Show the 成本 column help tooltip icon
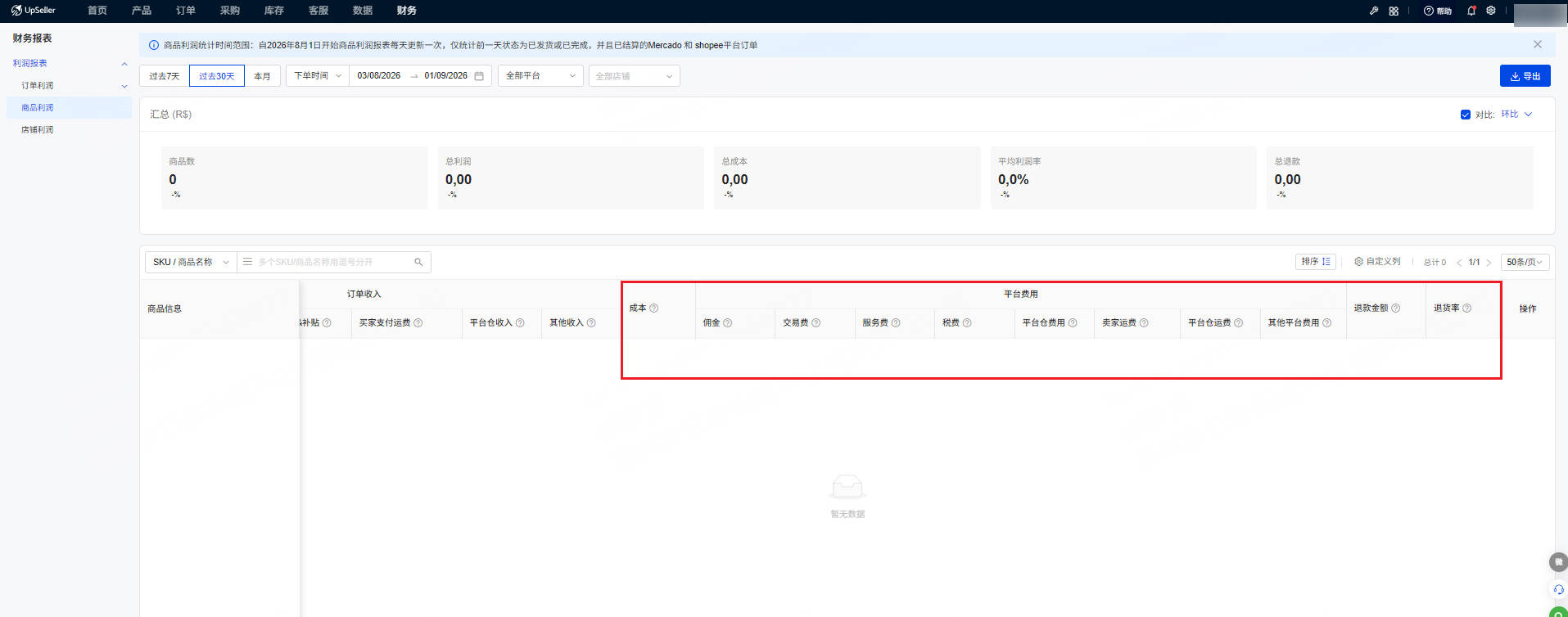 tap(653, 308)
